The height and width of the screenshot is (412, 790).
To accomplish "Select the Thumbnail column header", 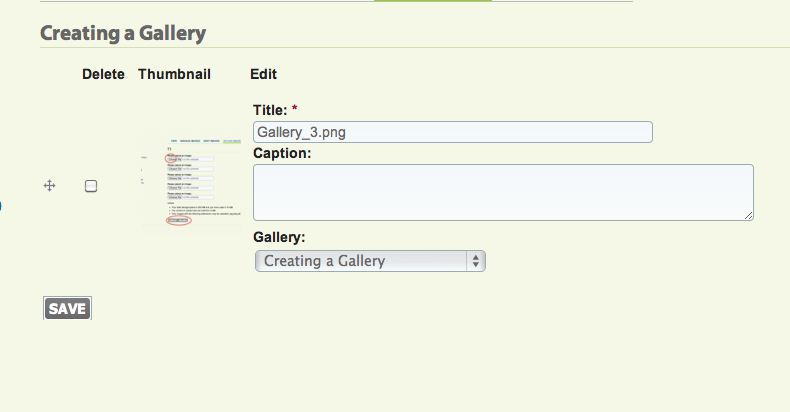I will point(174,74).
